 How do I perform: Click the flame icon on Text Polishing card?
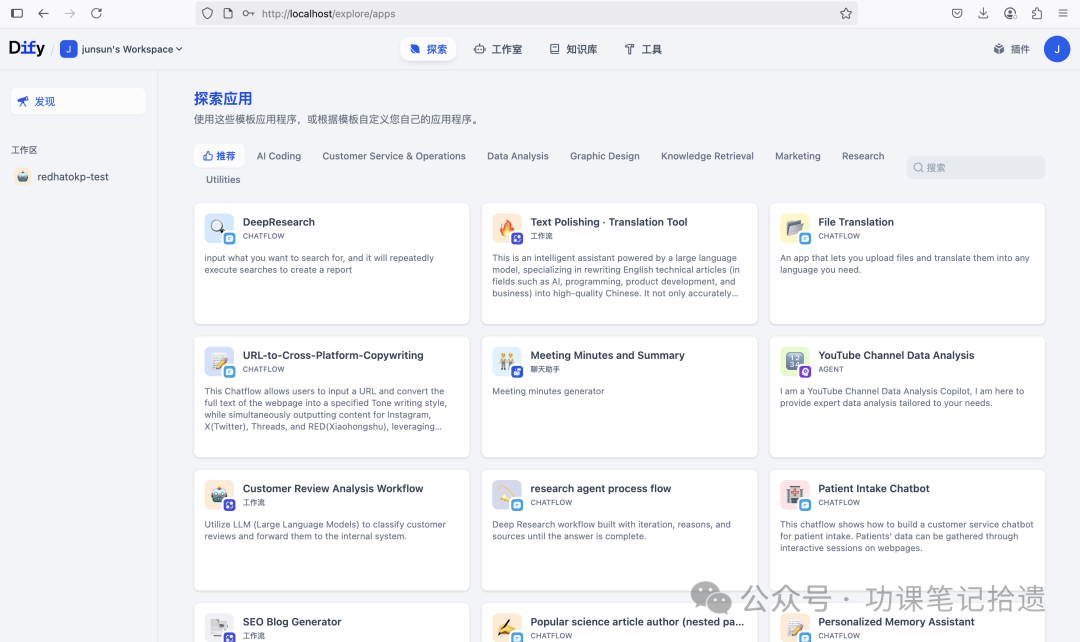(507, 228)
